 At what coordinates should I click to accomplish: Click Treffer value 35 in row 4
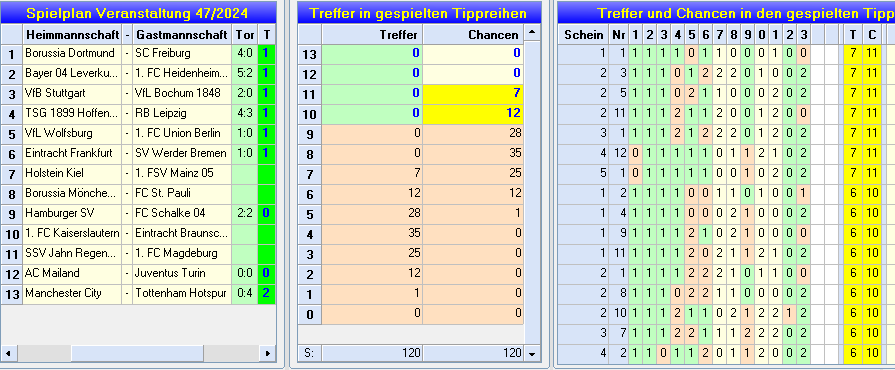tap(372, 234)
